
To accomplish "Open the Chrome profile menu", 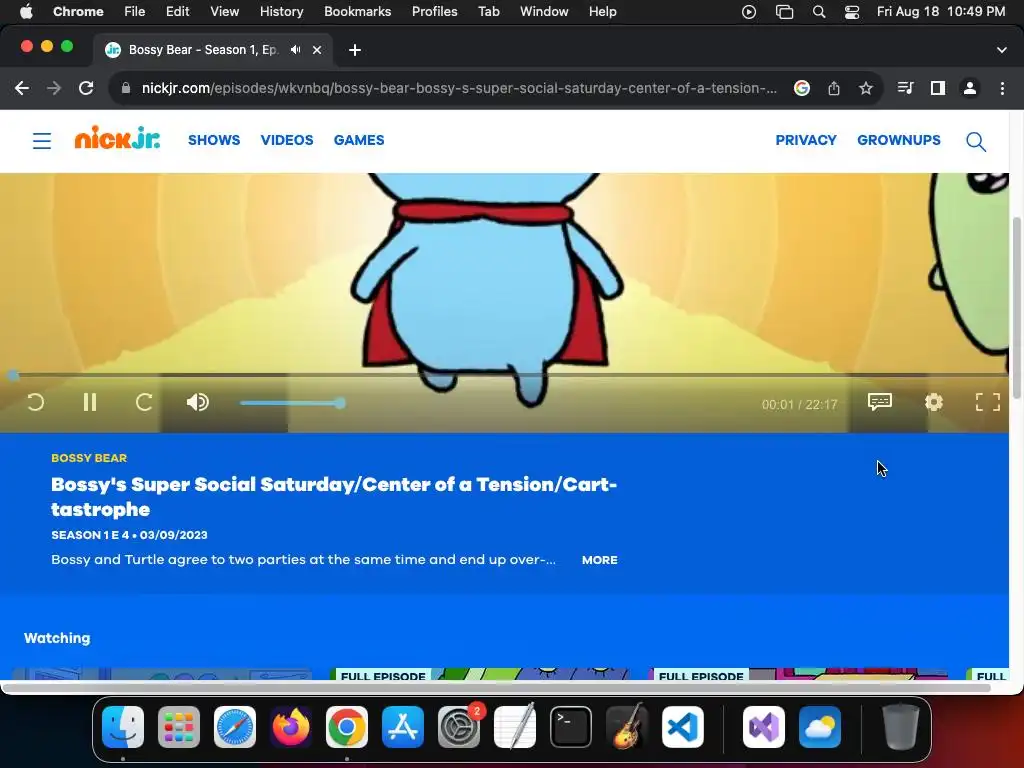I will [970, 88].
